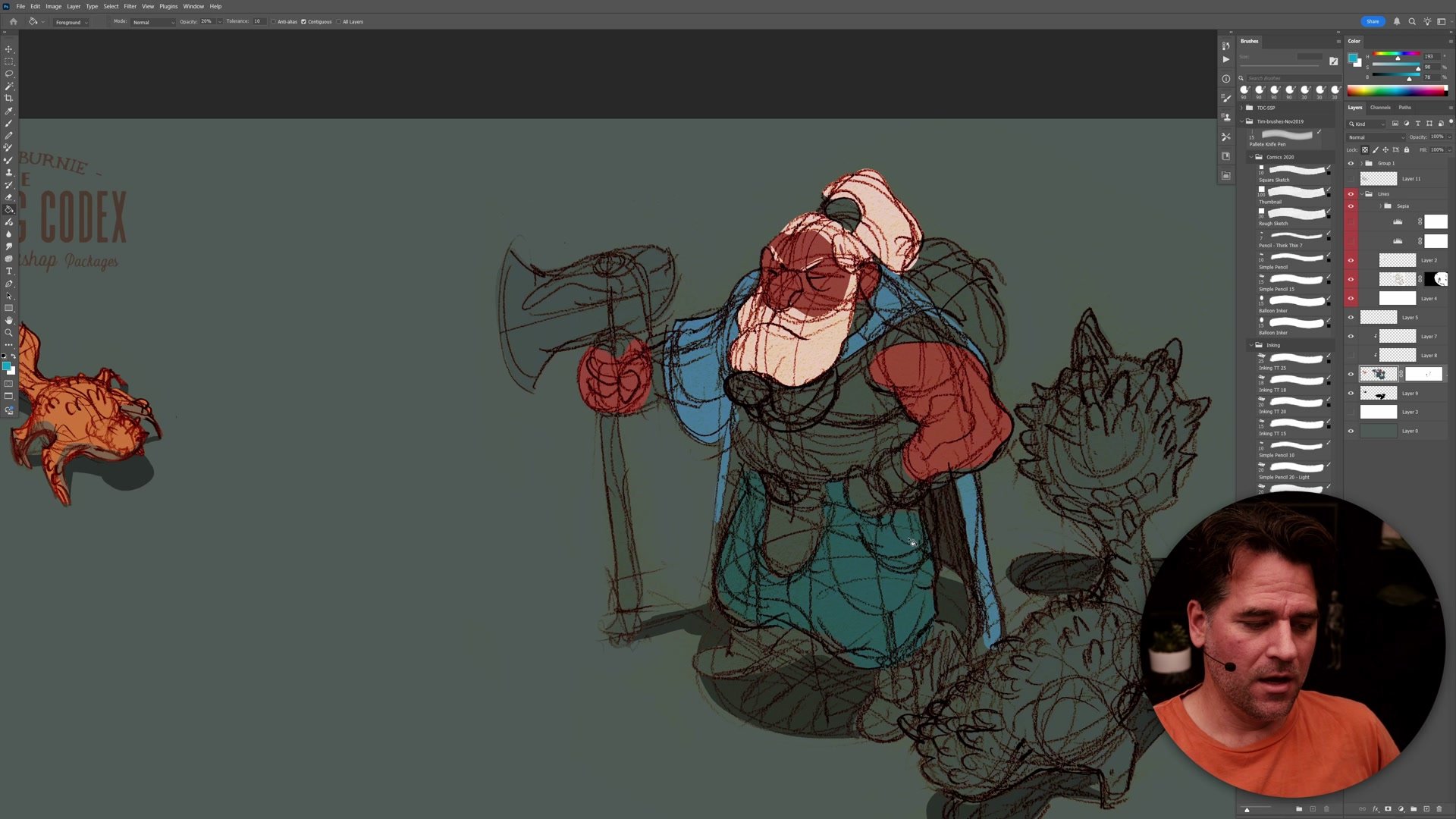
Task: Show hidden Layer 11
Action: pyautogui.click(x=1351, y=179)
